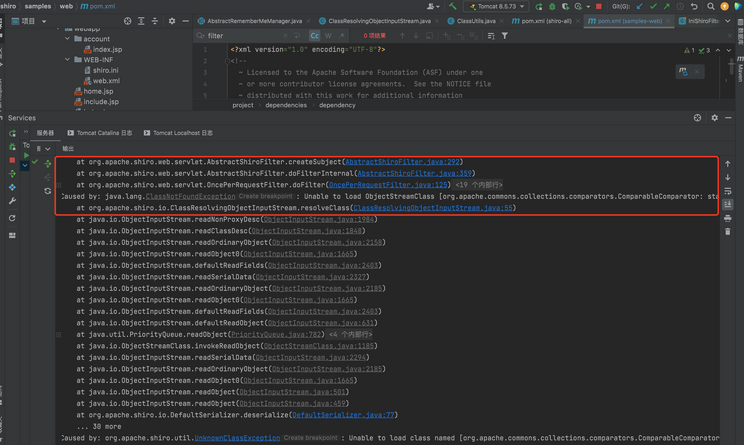Click the wrench icon in the Services sidebar

(x=12, y=201)
